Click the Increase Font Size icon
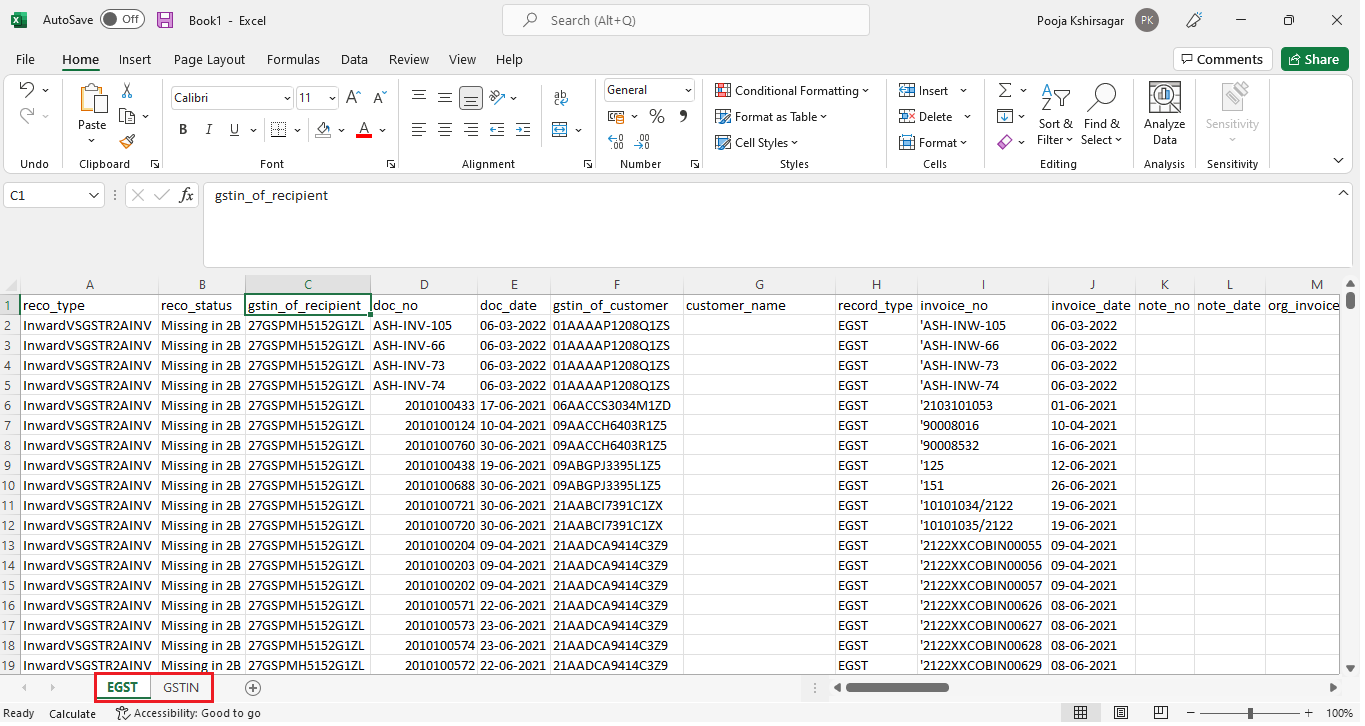1365x726 pixels. (x=353, y=98)
